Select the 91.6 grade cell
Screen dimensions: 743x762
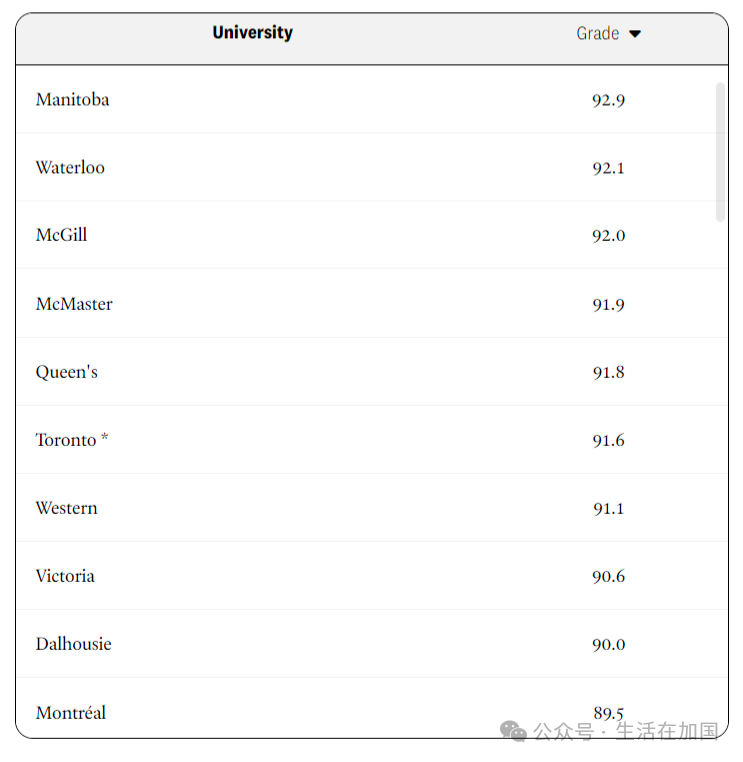[608, 441]
